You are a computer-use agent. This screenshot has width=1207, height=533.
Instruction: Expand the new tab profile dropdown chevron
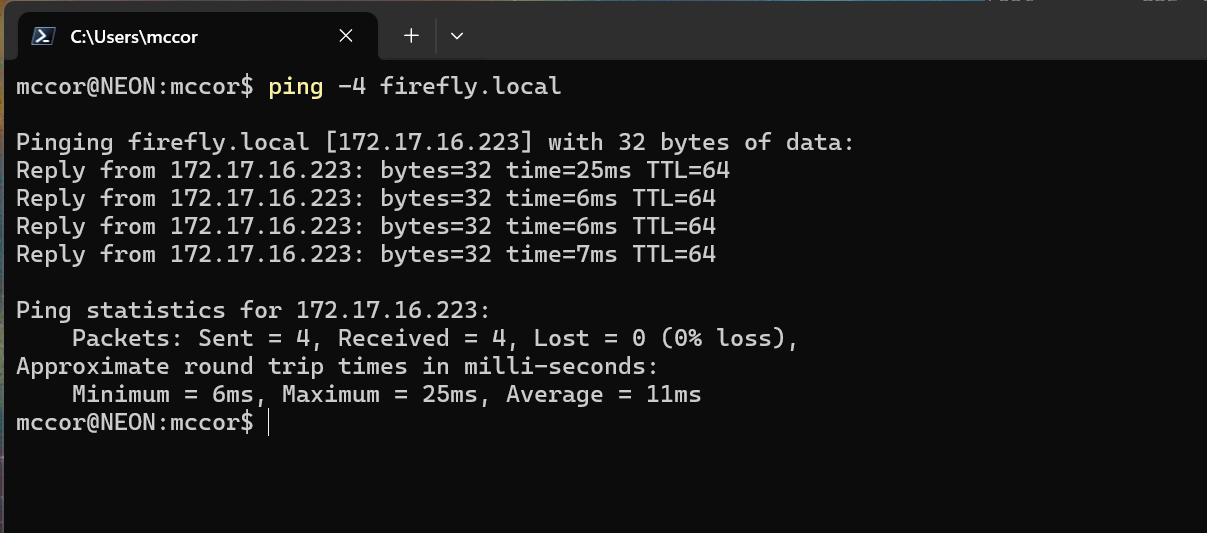(x=457, y=35)
